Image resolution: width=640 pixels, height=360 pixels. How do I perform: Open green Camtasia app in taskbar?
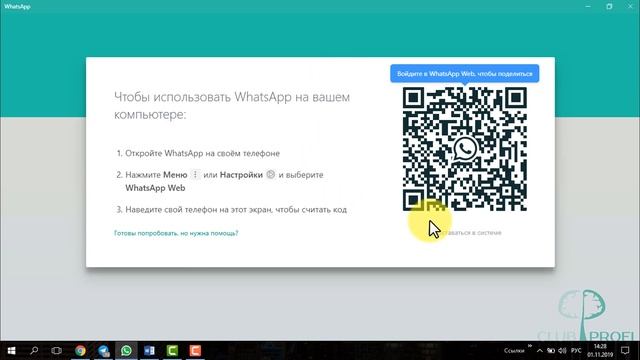click(x=172, y=351)
